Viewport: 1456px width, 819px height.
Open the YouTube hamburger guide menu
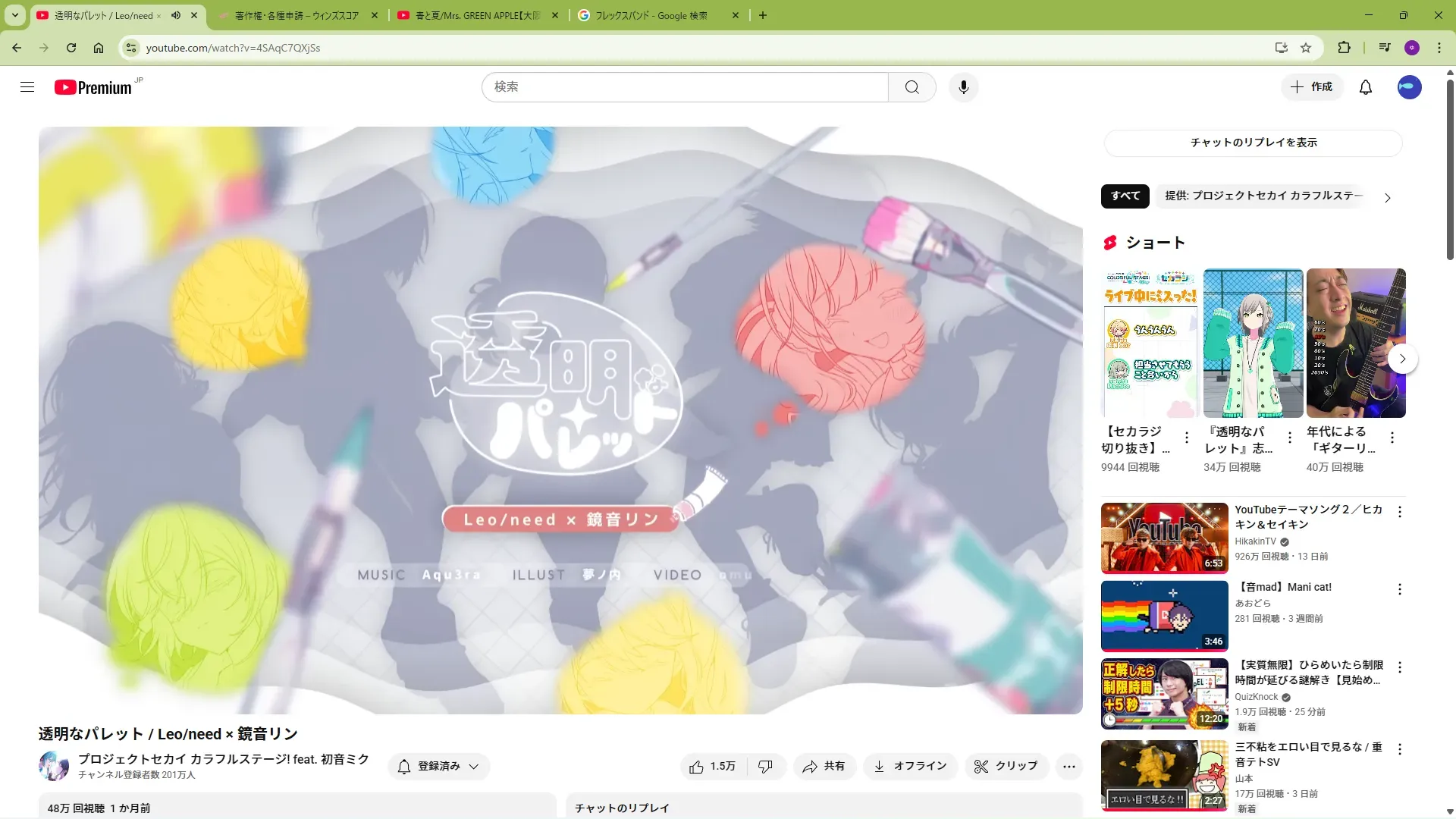pos(27,87)
